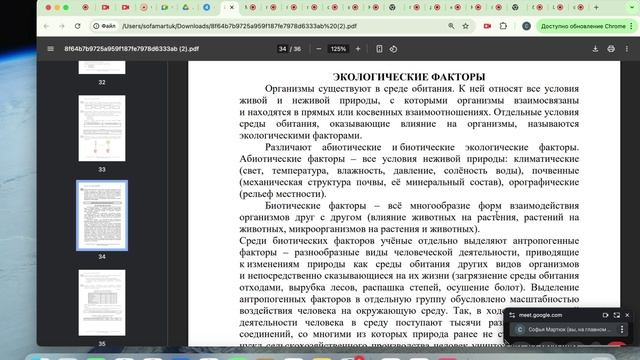
Task: Click the text Биотические факторы paragraph start
Action: click(x=316, y=205)
